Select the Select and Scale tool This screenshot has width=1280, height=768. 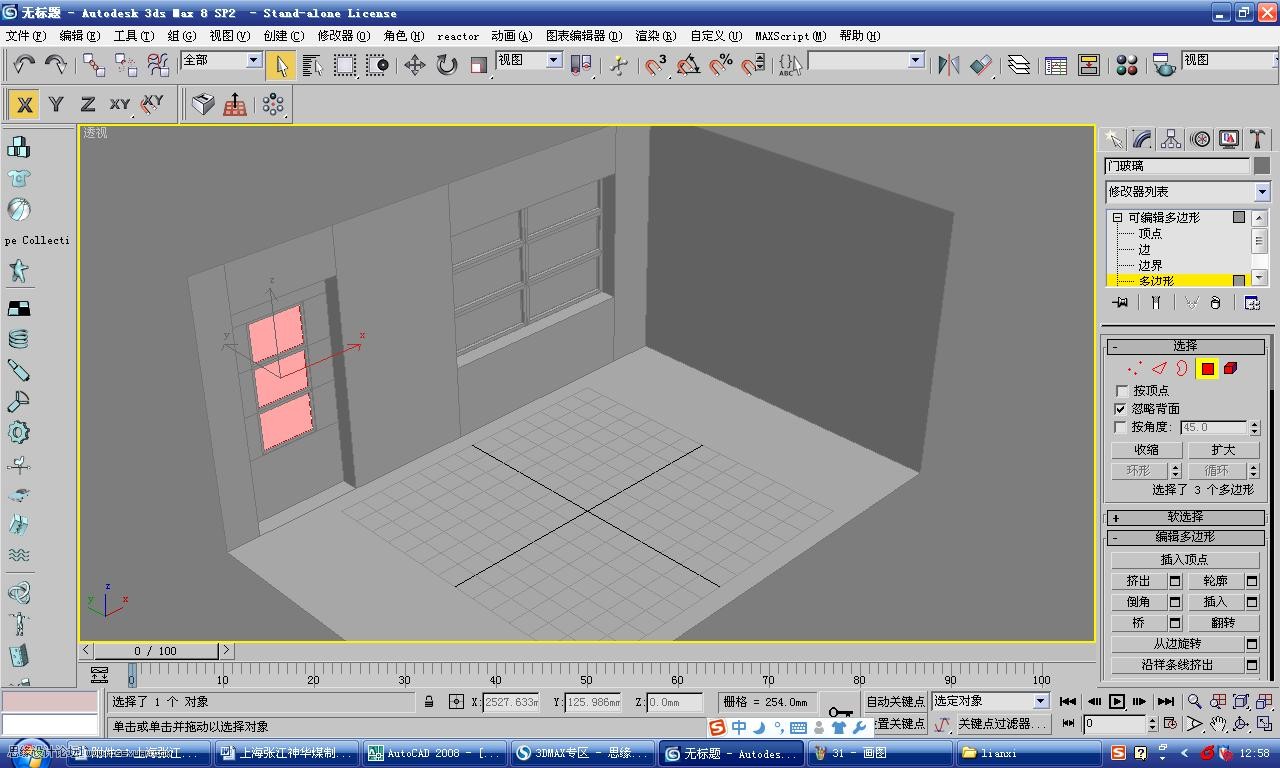pos(479,65)
